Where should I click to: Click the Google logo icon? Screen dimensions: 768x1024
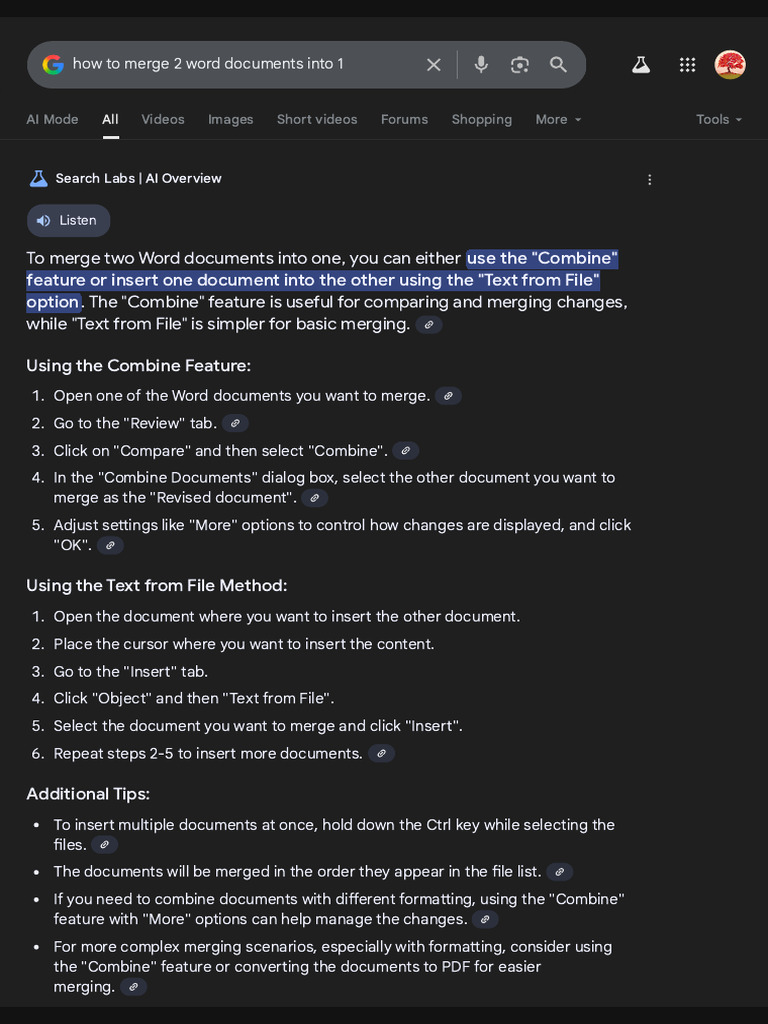click(x=53, y=65)
